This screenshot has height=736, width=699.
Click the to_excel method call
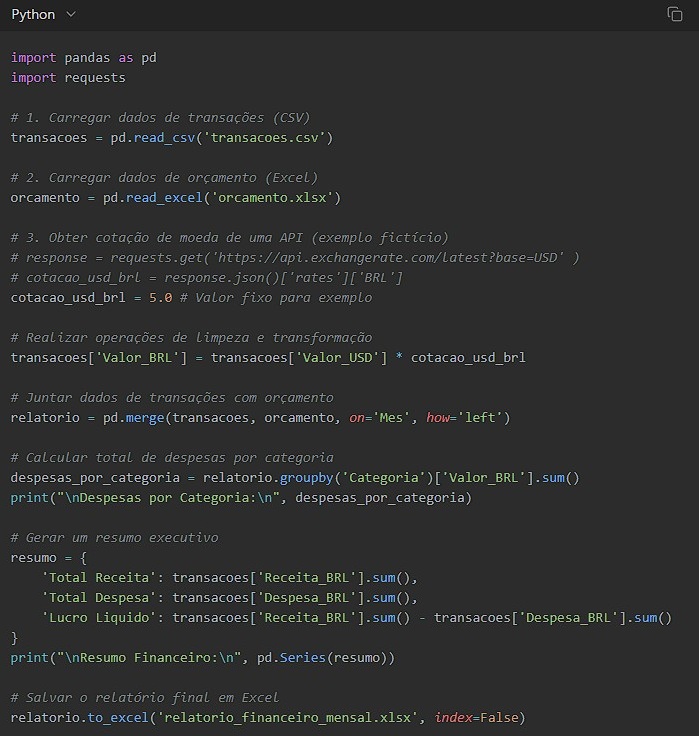coord(118,718)
